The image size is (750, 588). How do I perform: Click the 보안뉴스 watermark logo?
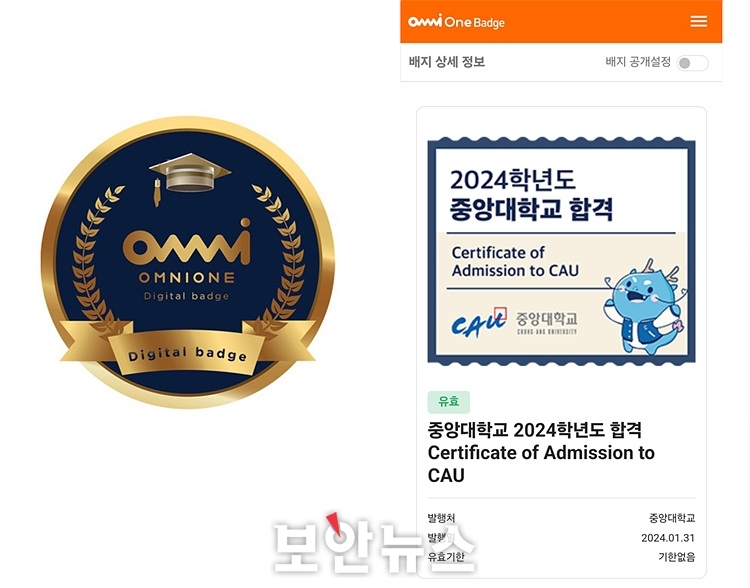pyautogui.click(x=374, y=544)
